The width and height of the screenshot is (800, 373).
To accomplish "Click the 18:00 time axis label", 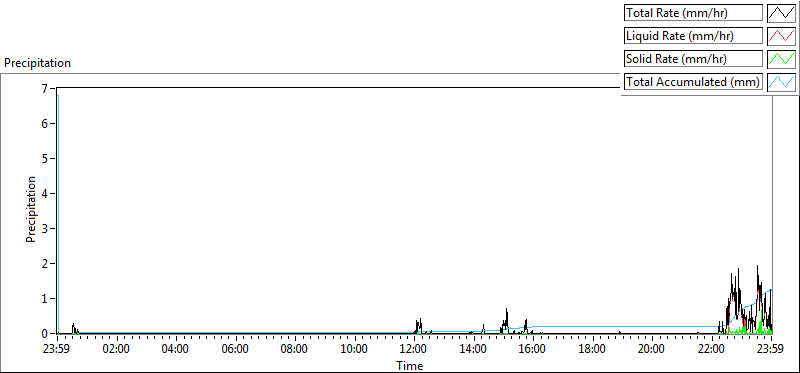I will 593,350.
